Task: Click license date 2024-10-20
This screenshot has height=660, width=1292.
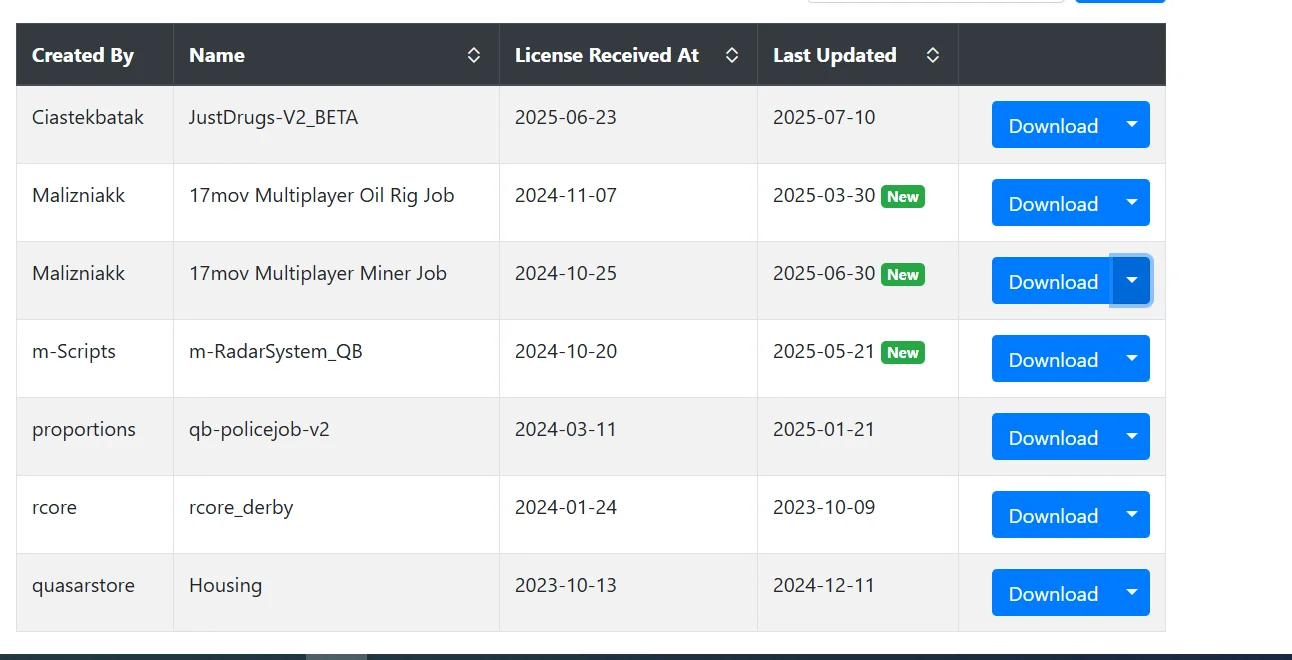Action: pos(566,351)
